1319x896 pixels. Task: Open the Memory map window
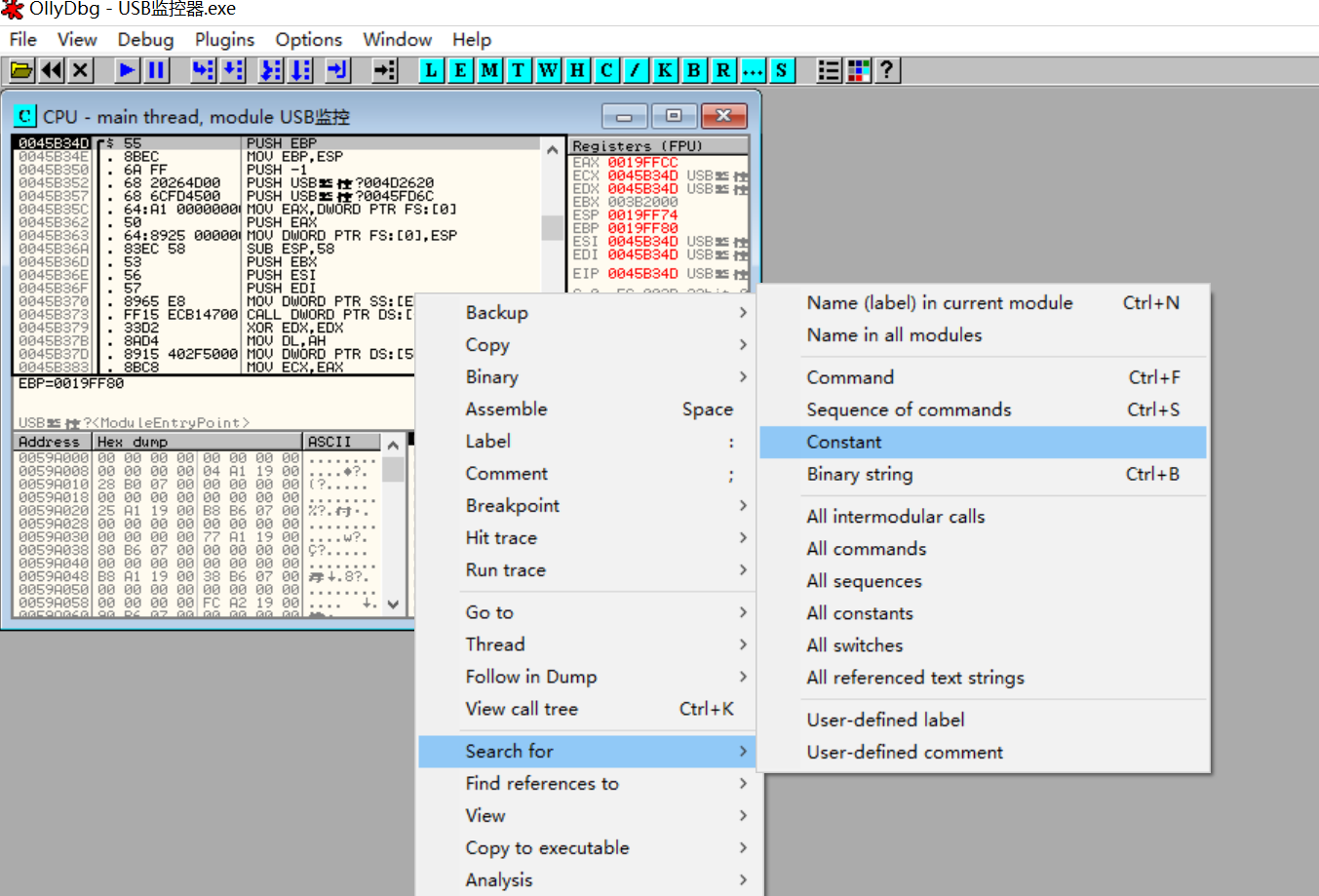pos(488,70)
